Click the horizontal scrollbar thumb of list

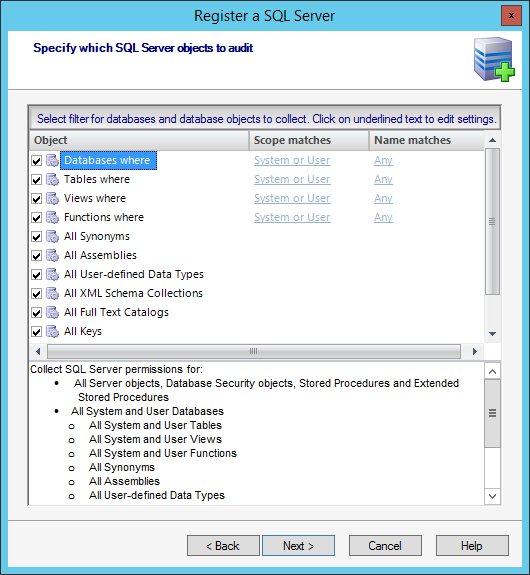point(254,351)
